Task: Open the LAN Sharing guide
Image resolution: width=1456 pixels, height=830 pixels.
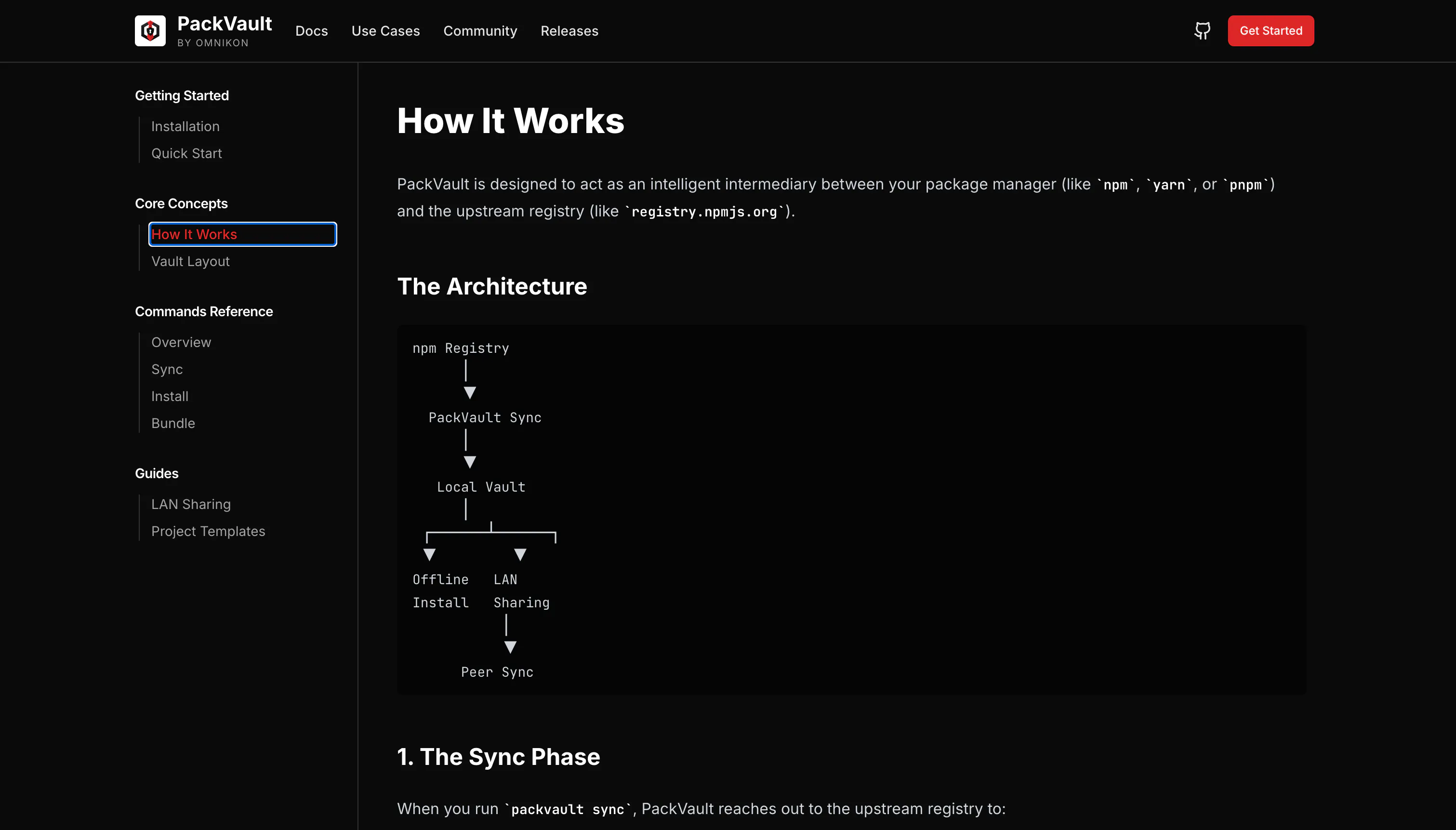Action: 191,505
